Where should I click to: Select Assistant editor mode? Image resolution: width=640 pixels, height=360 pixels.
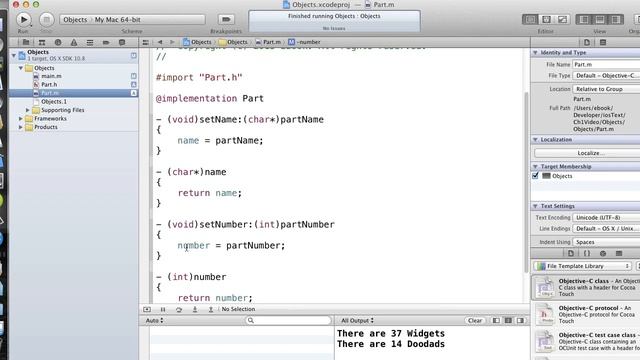coord(546,19)
